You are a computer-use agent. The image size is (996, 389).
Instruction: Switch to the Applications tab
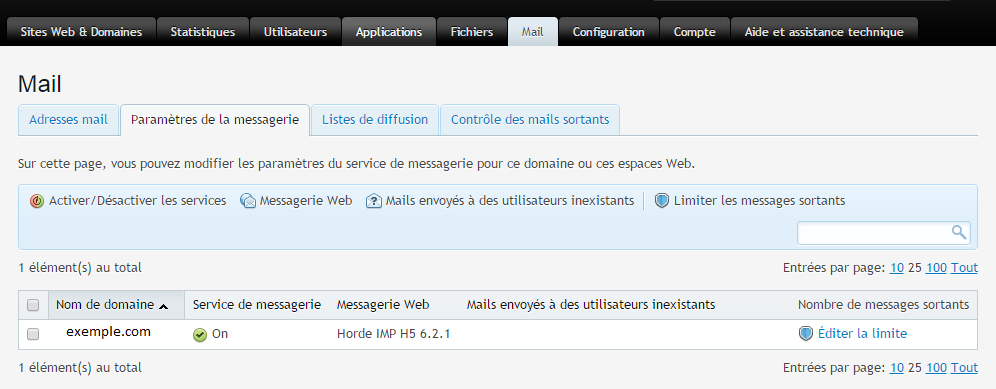pyautogui.click(x=389, y=32)
